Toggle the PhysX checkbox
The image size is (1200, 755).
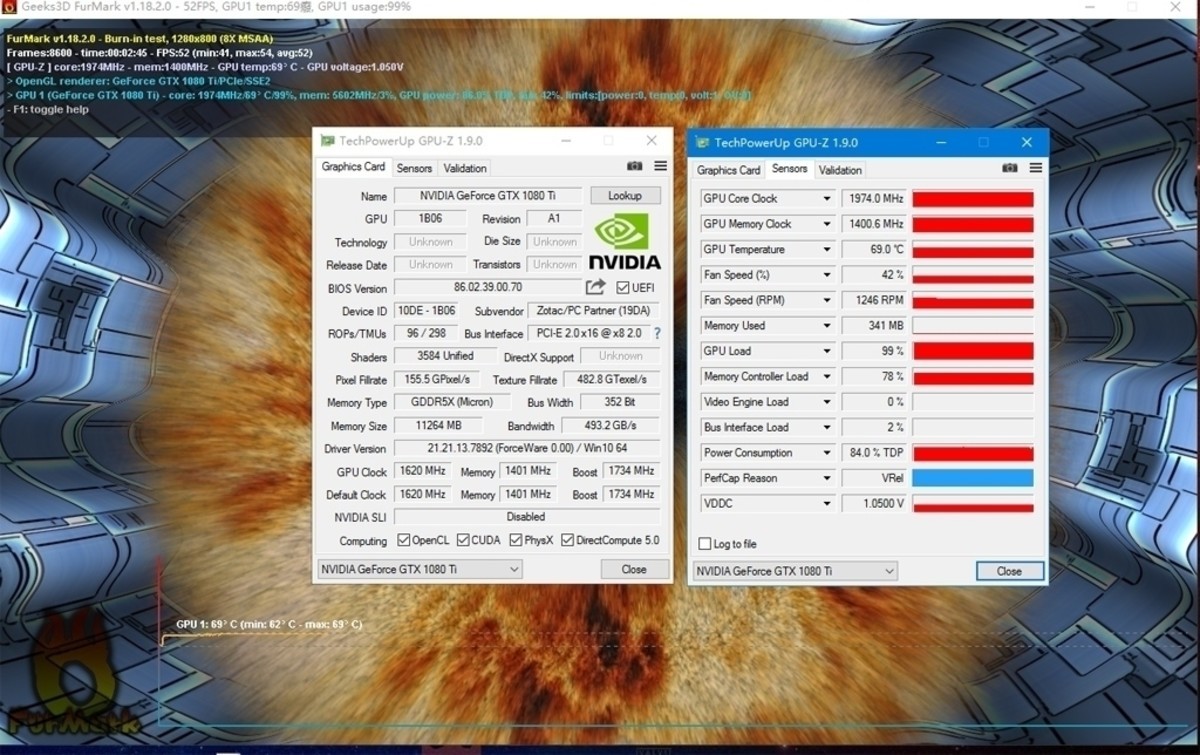516,540
